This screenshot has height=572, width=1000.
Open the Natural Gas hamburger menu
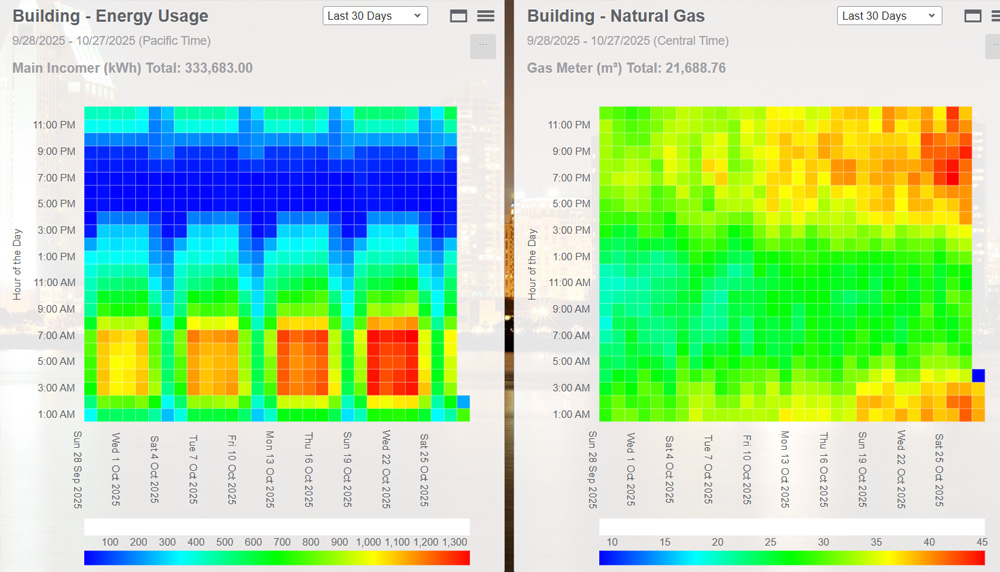point(987,16)
